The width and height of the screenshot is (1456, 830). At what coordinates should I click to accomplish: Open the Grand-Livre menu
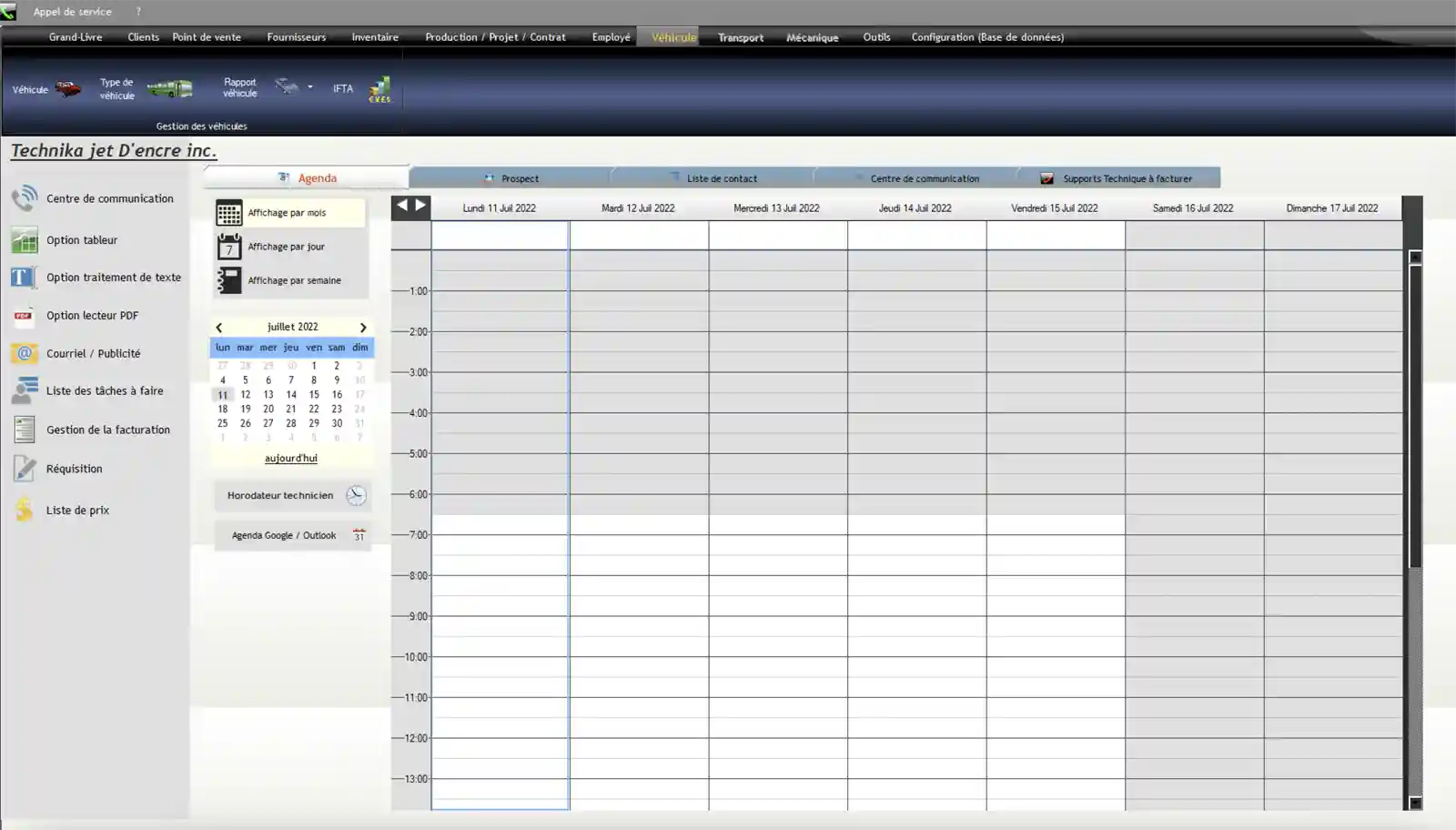click(x=76, y=37)
